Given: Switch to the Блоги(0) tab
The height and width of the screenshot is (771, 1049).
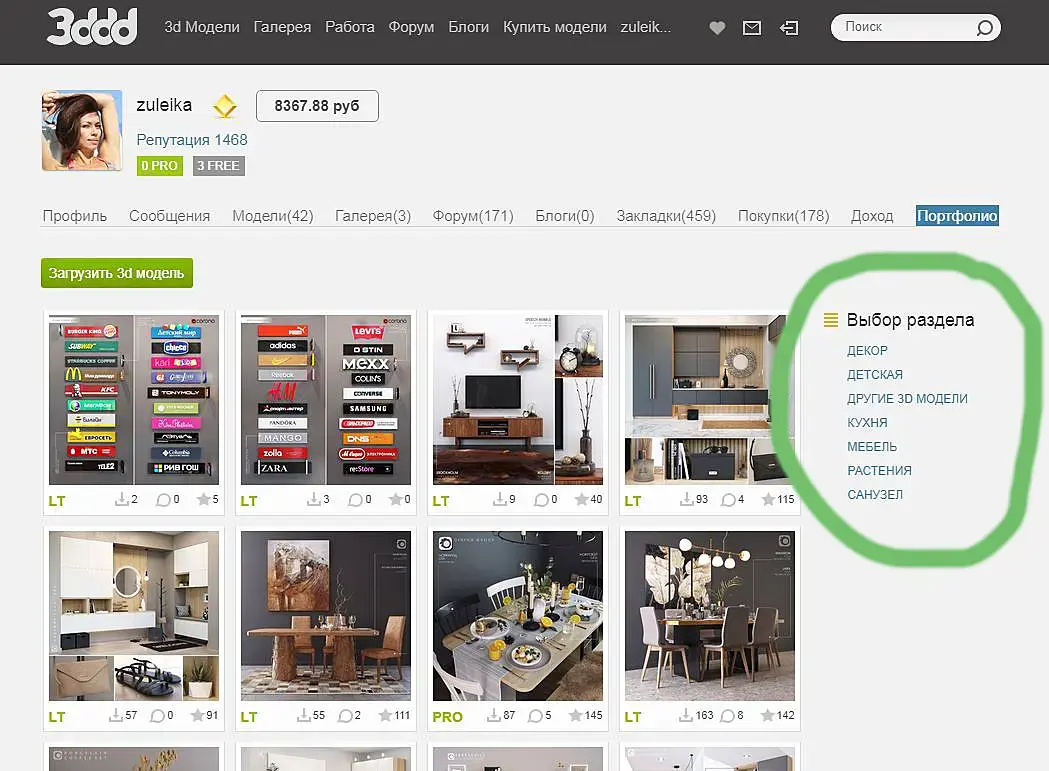Looking at the screenshot, I should (x=565, y=216).
